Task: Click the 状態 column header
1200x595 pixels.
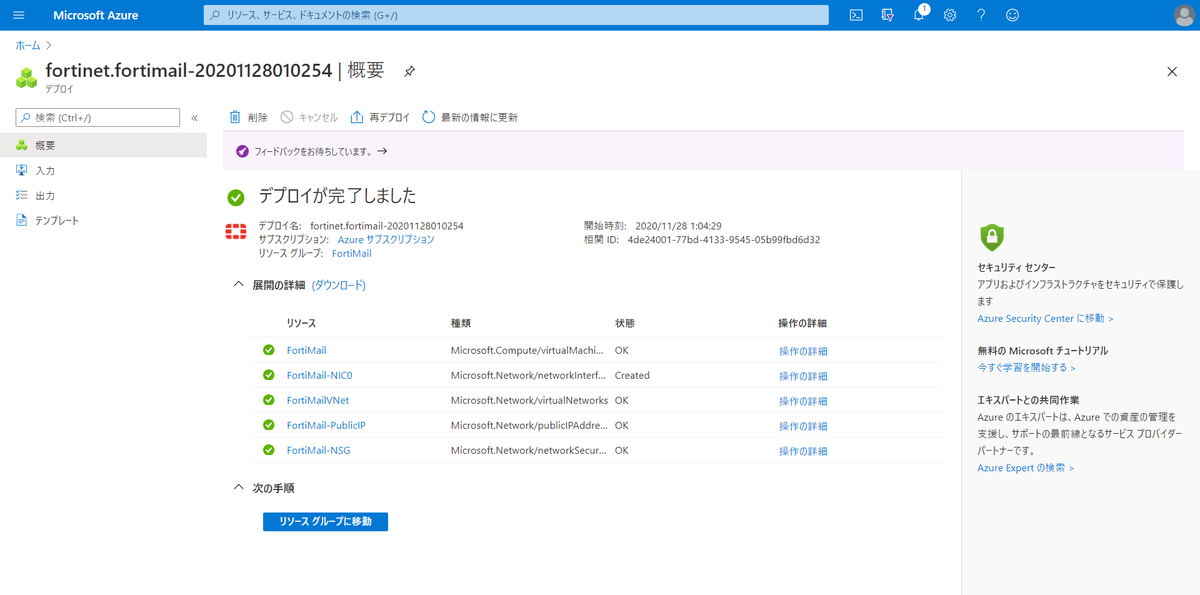Action: (x=625, y=323)
